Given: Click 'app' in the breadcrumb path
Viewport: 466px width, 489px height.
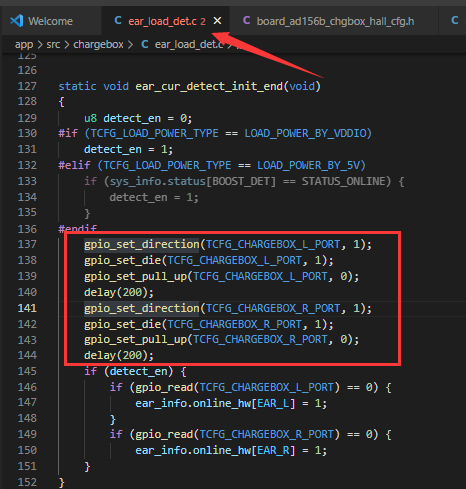Looking at the screenshot, I should pos(24,44).
